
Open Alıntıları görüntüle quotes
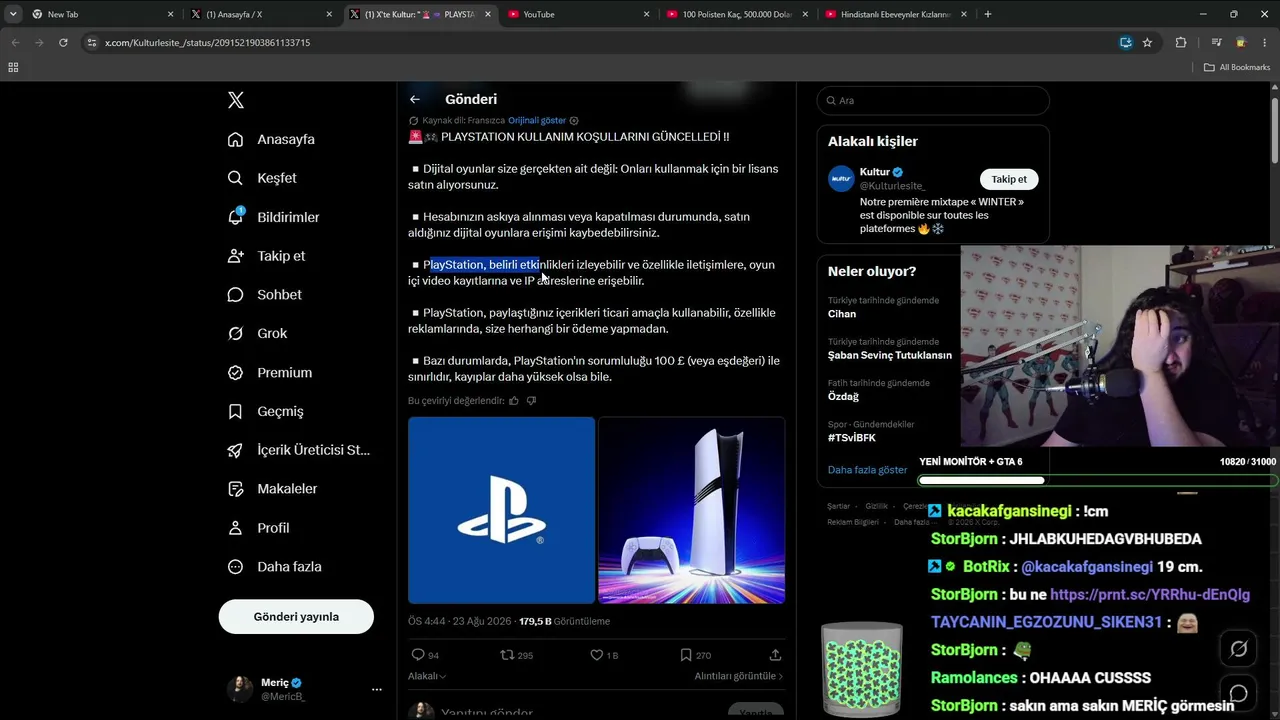click(x=739, y=676)
